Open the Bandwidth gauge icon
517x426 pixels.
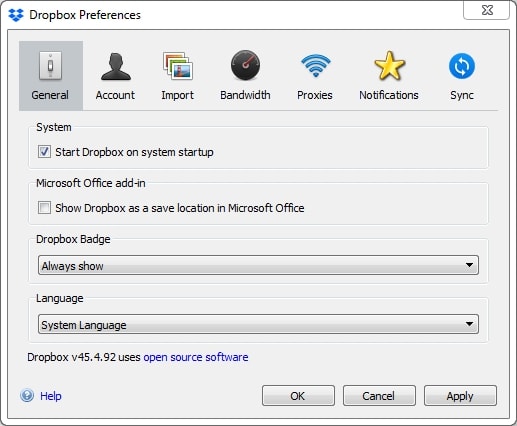point(245,65)
